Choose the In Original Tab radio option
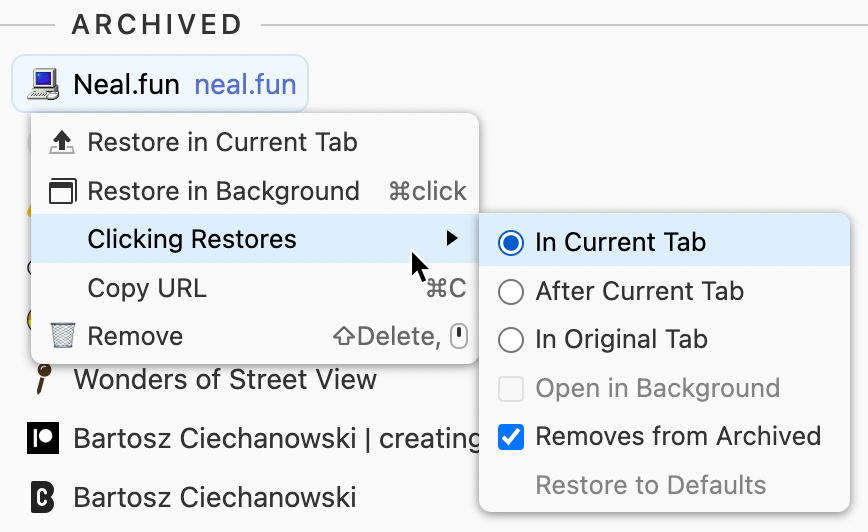 pos(510,340)
